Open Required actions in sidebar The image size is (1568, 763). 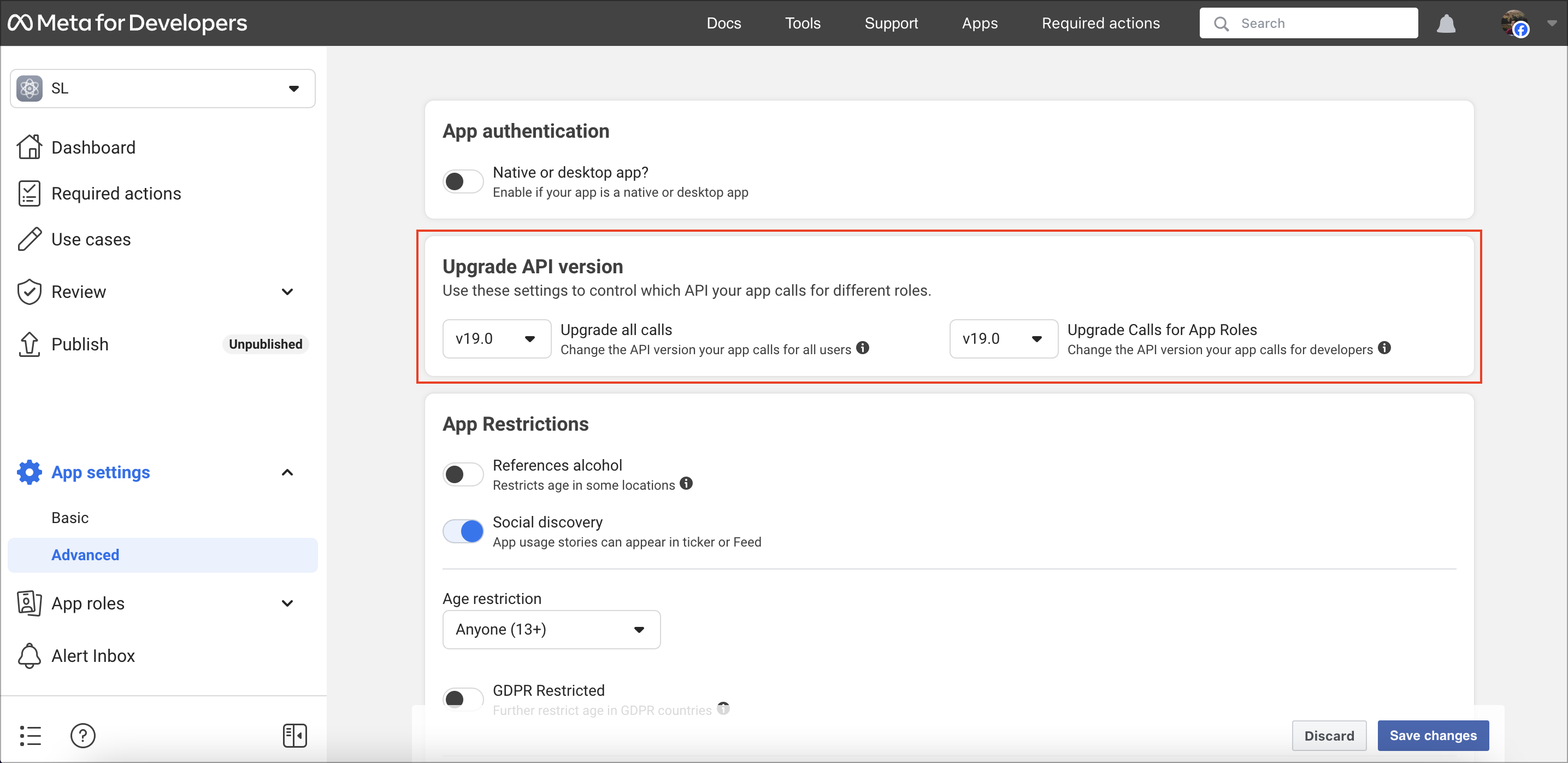tap(116, 193)
